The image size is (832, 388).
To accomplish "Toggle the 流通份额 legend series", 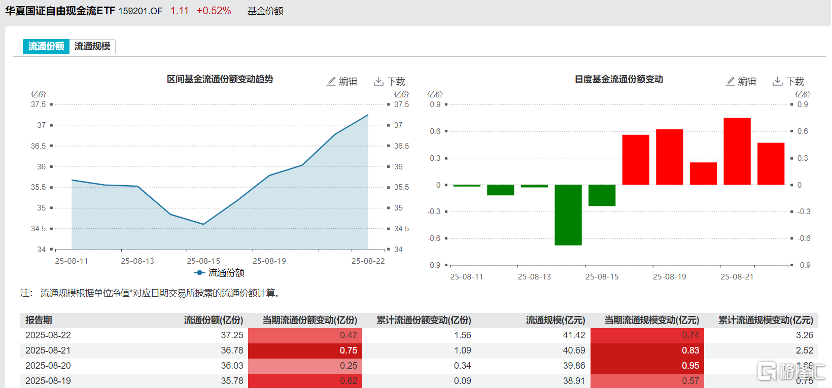I will (220, 273).
